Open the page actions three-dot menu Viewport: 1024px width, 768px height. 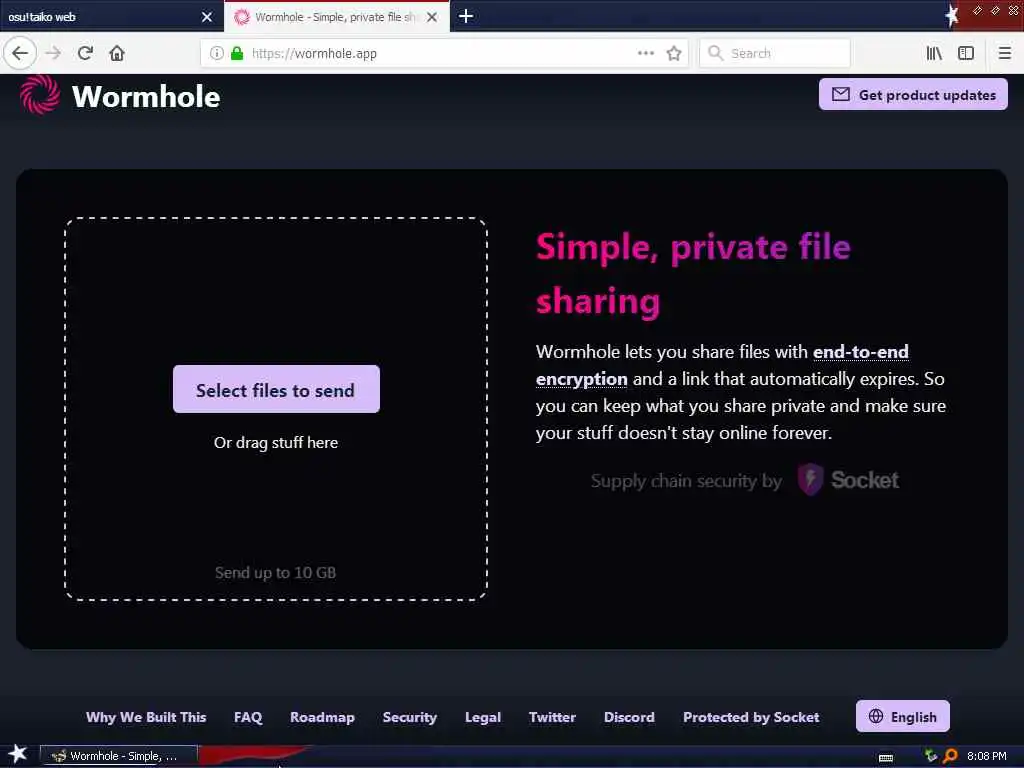[646, 53]
